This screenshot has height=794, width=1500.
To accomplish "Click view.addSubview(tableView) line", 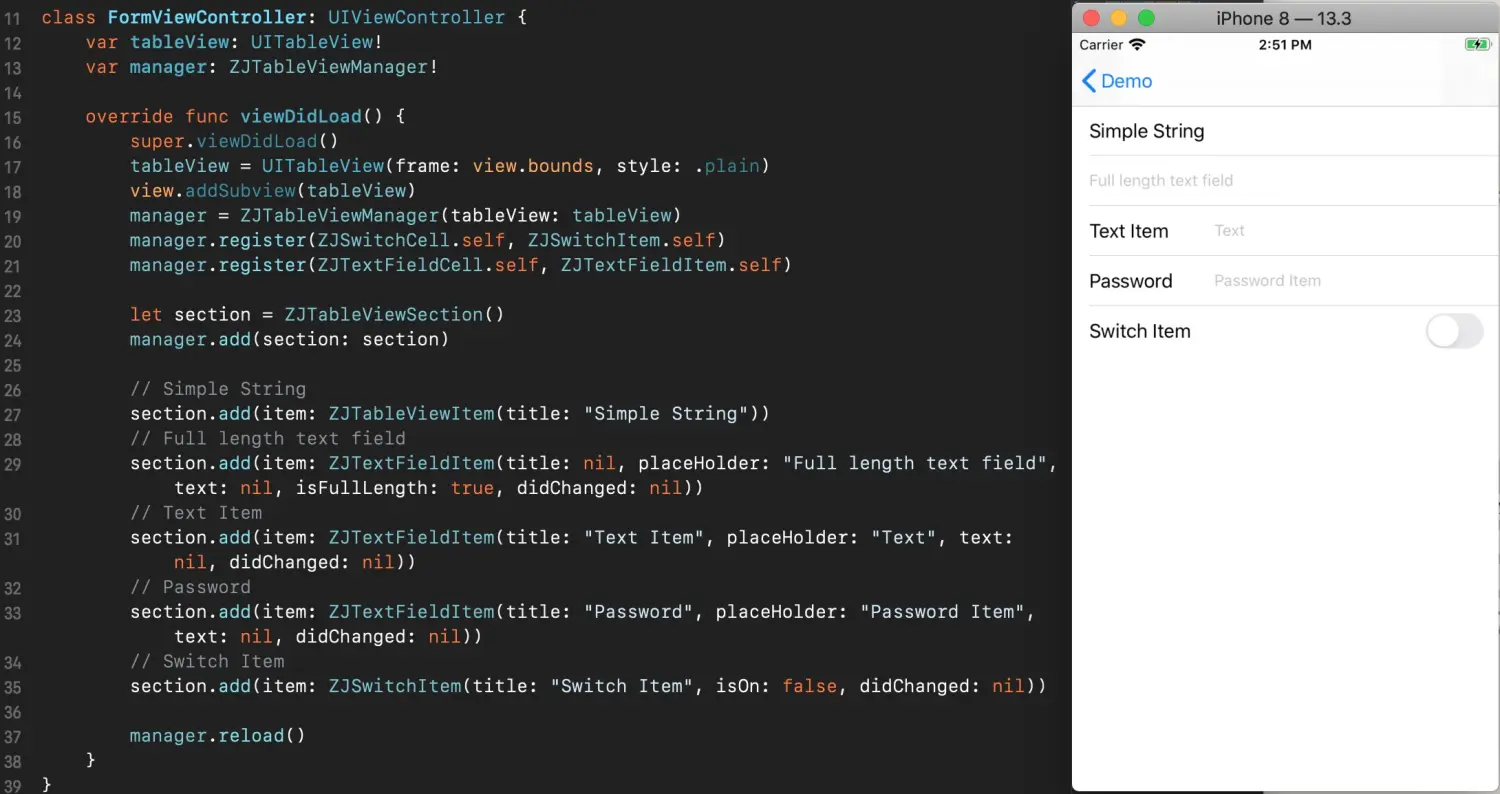I will (272, 191).
